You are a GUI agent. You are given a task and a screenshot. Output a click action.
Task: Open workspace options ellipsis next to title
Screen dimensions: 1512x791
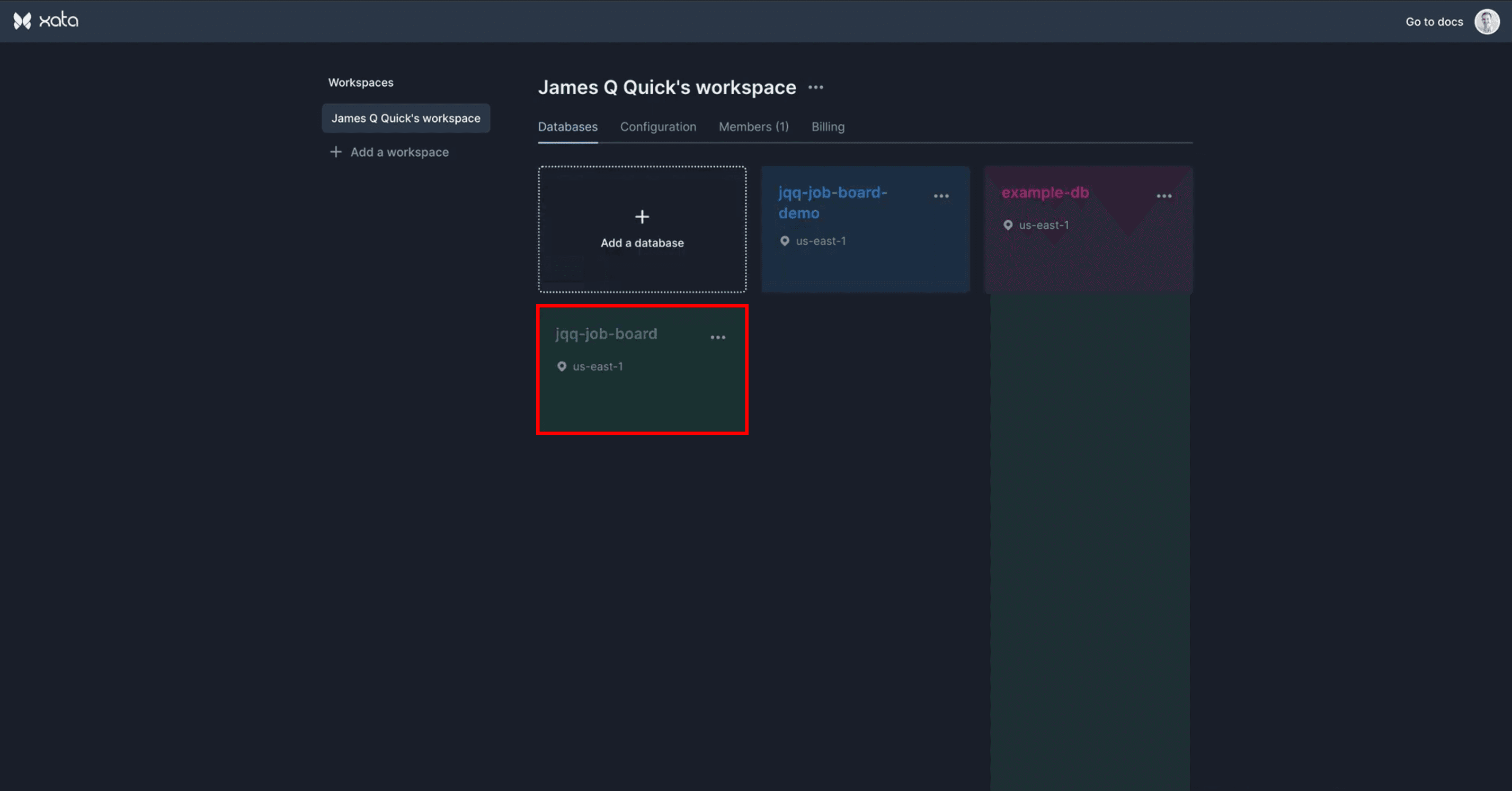tap(815, 87)
